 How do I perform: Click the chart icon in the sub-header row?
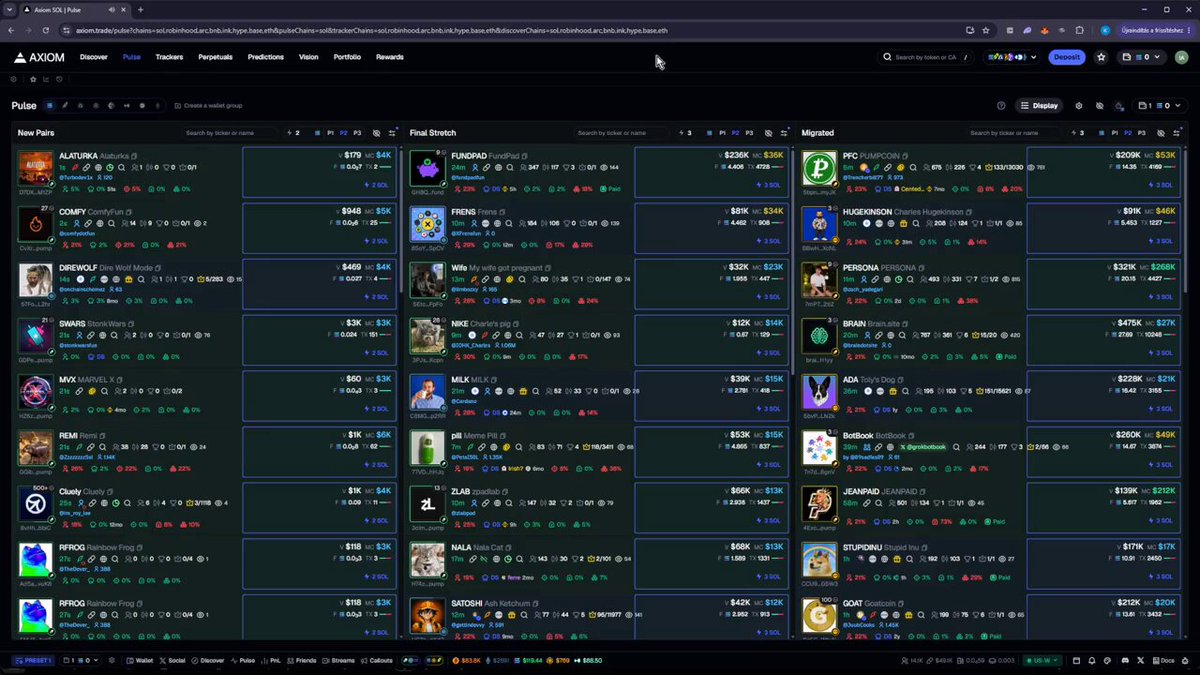click(x=46, y=79)
